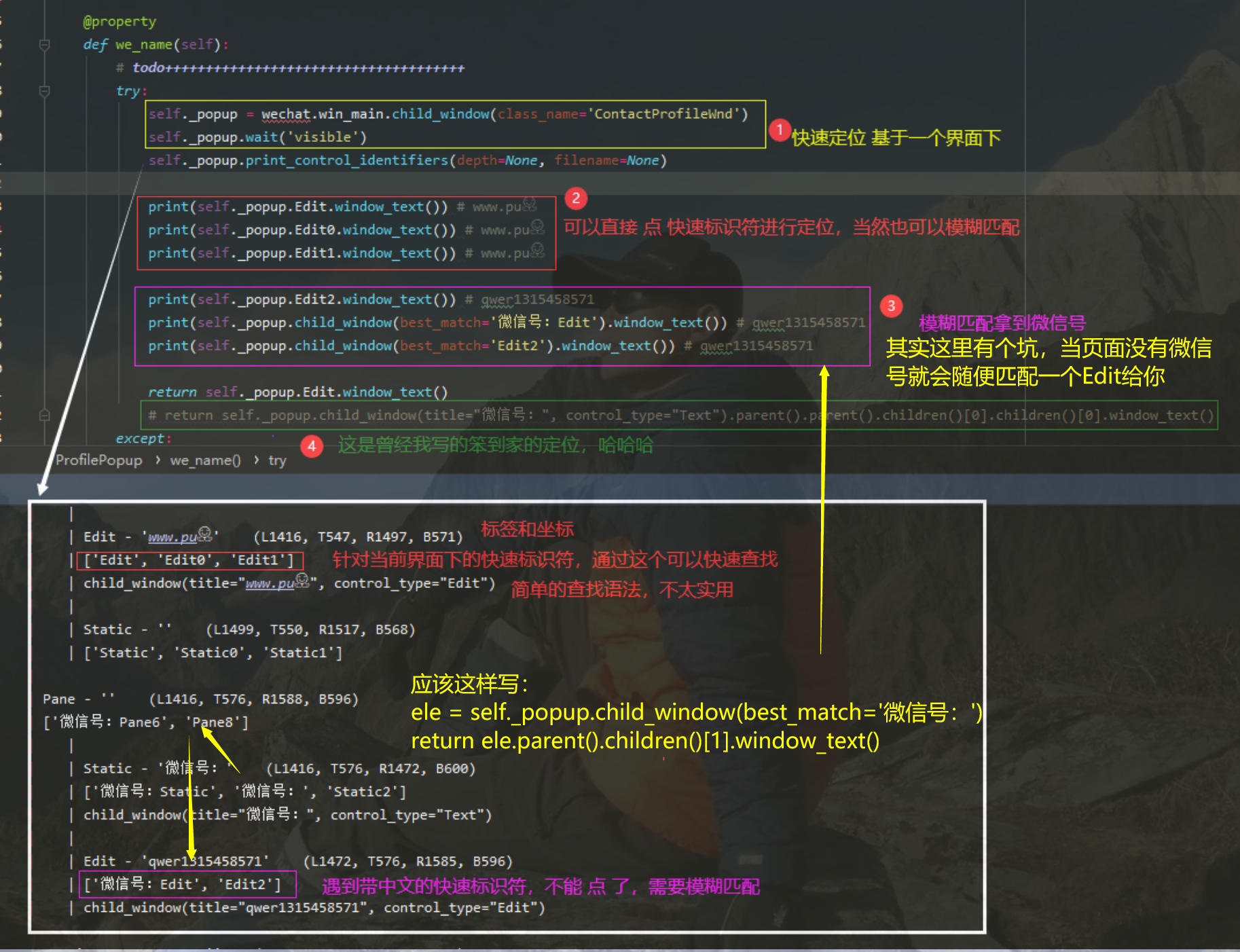1240x952 pixels.
Task: Click the ContactProfileWnd child_window assignment line
Action: pos(448,113)
